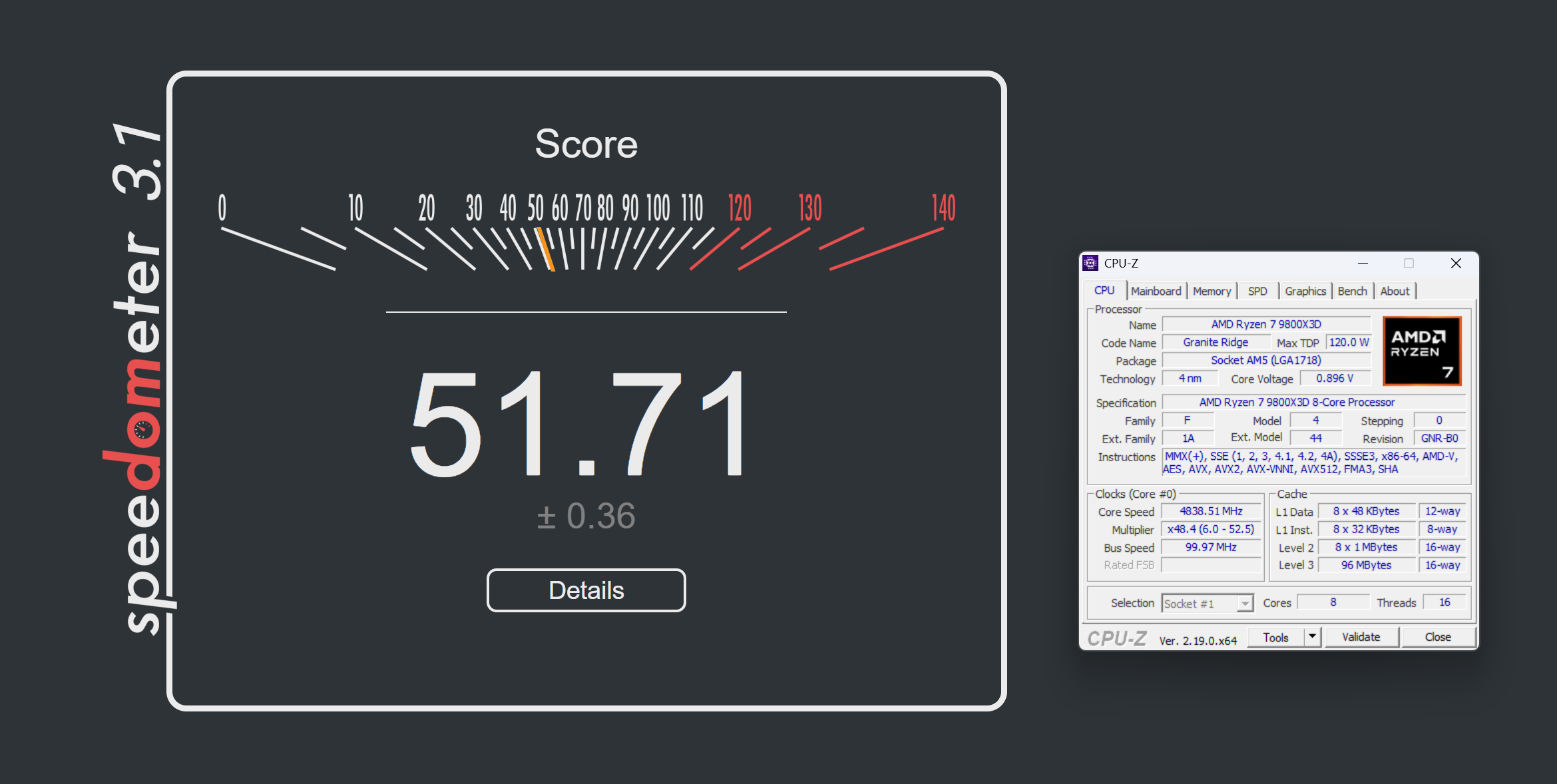
Task: Click the orange needle on the score gauge
Action: coord(546,249)
